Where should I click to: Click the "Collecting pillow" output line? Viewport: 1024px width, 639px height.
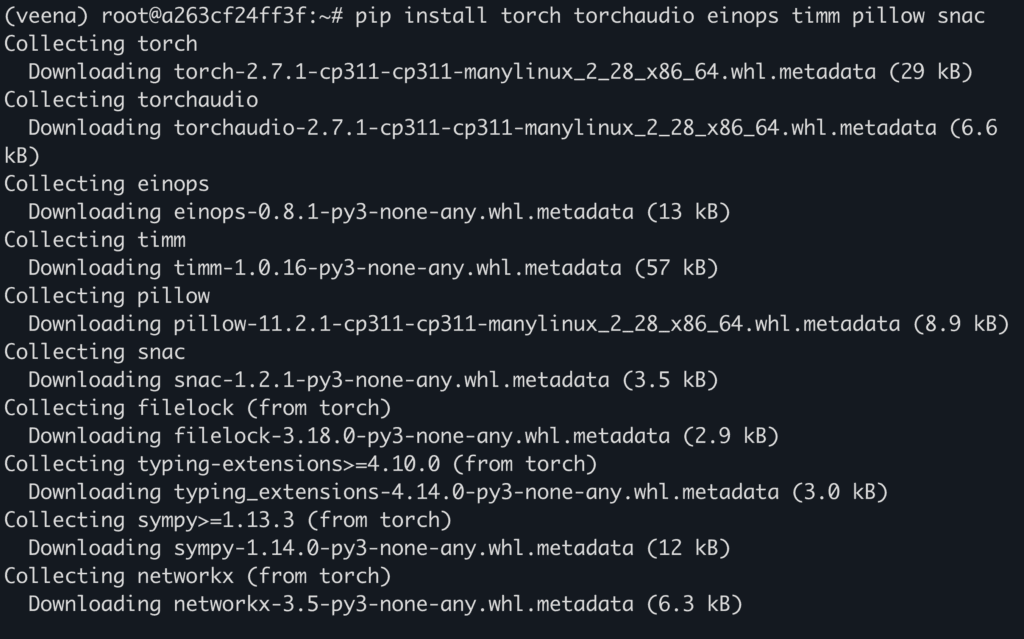click(107, 296)
